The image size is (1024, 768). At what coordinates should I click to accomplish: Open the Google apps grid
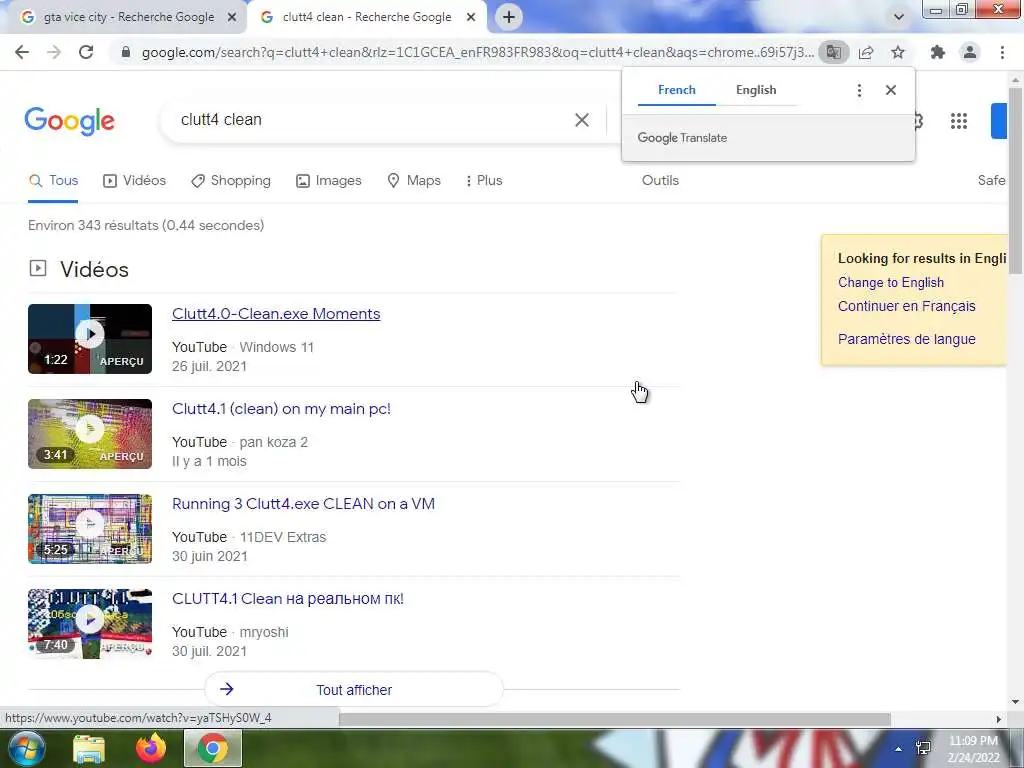coord(959,121)
